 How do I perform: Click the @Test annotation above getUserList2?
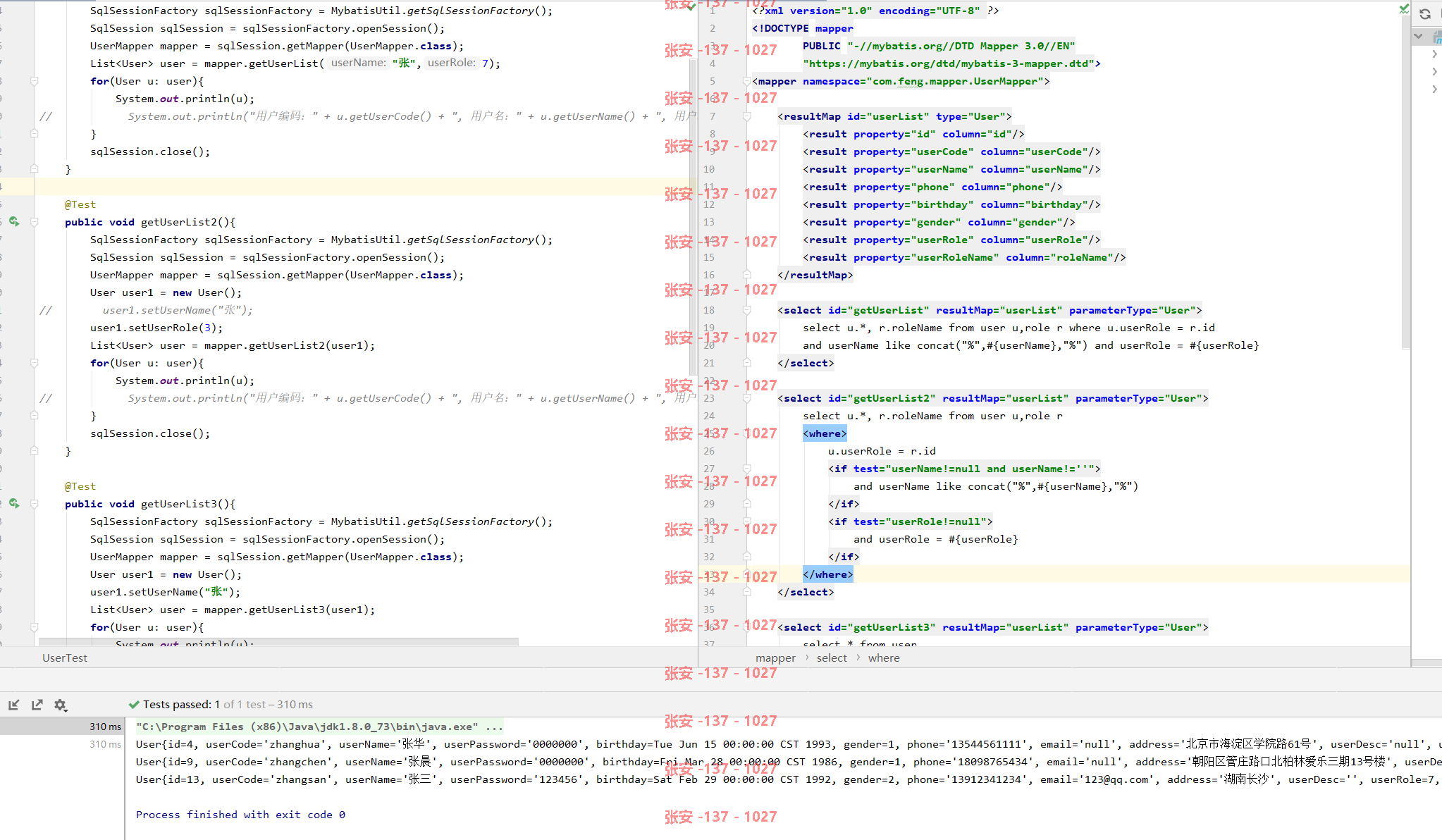tap(80, 204)
